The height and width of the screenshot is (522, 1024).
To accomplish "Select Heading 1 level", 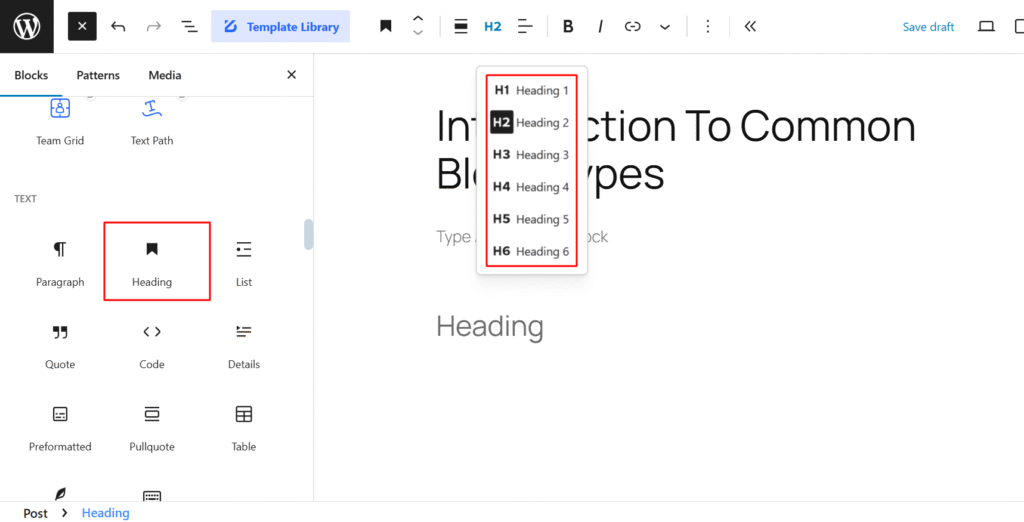I will (532, 90).
